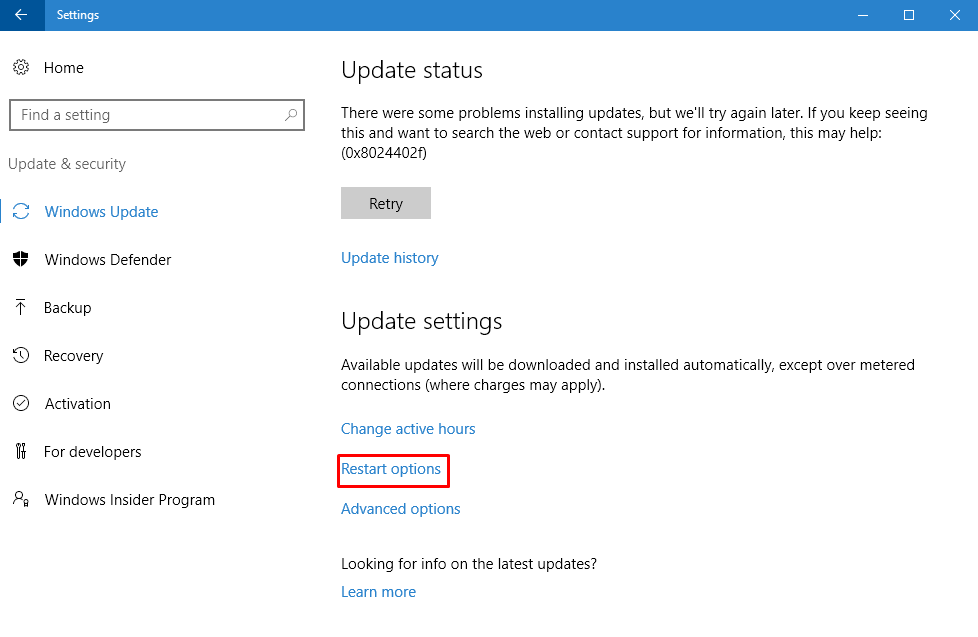
Task: Select the Recovery menu item
Action: click(x=73, y=356)
